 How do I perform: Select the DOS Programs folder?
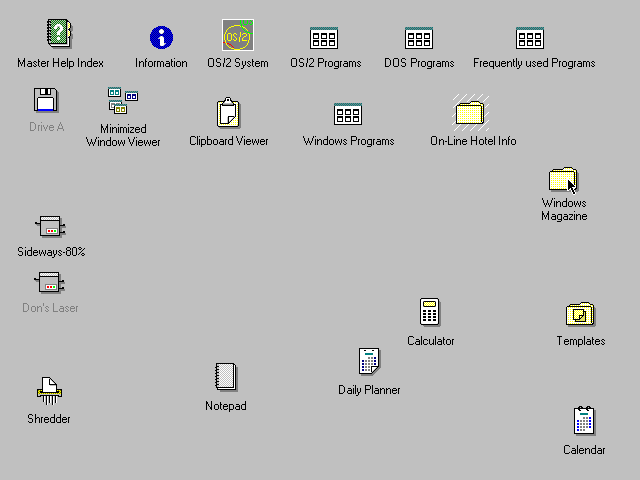[x=419, y=39]
